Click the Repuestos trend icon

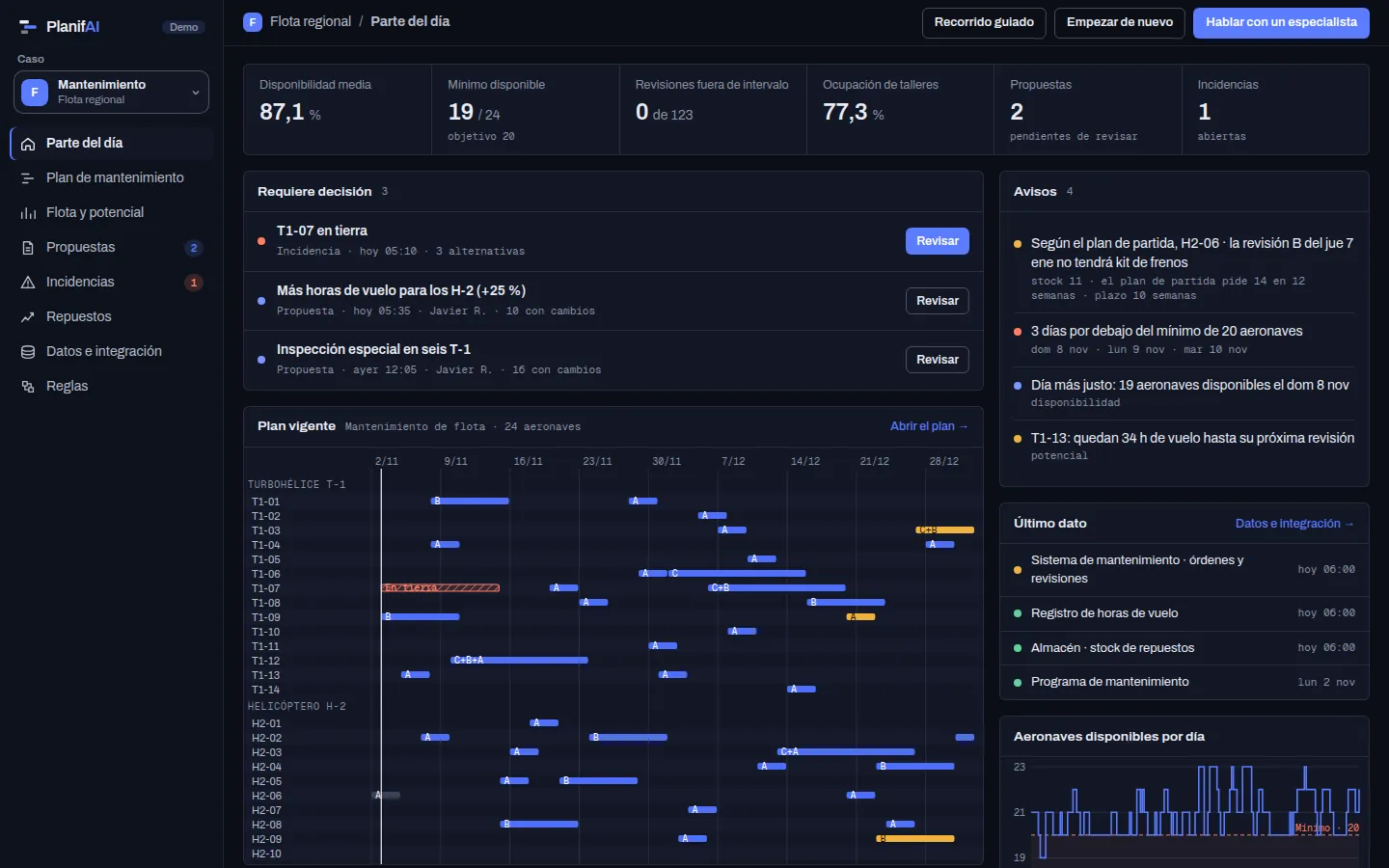pos(28,317)
